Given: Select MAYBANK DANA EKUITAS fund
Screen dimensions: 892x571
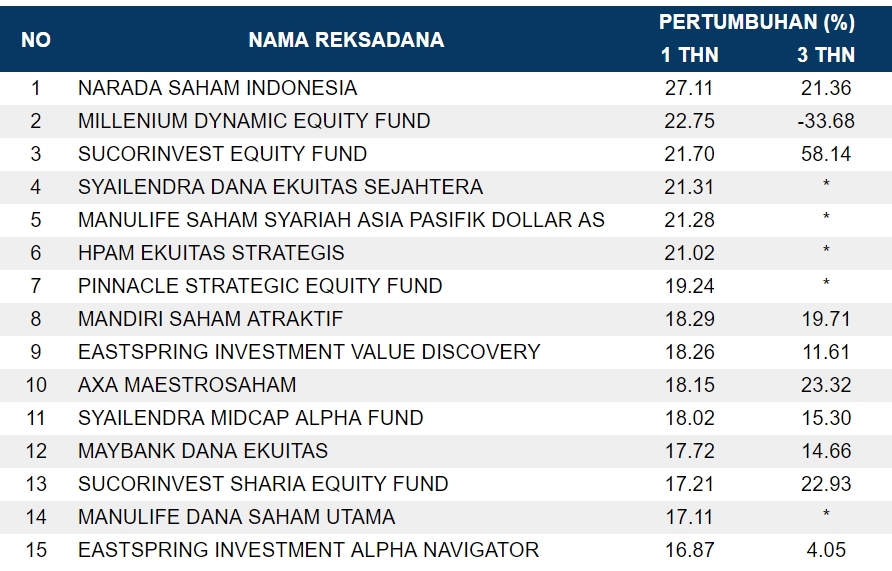Looking at the screenshot, I should click(x=203, y=451).
